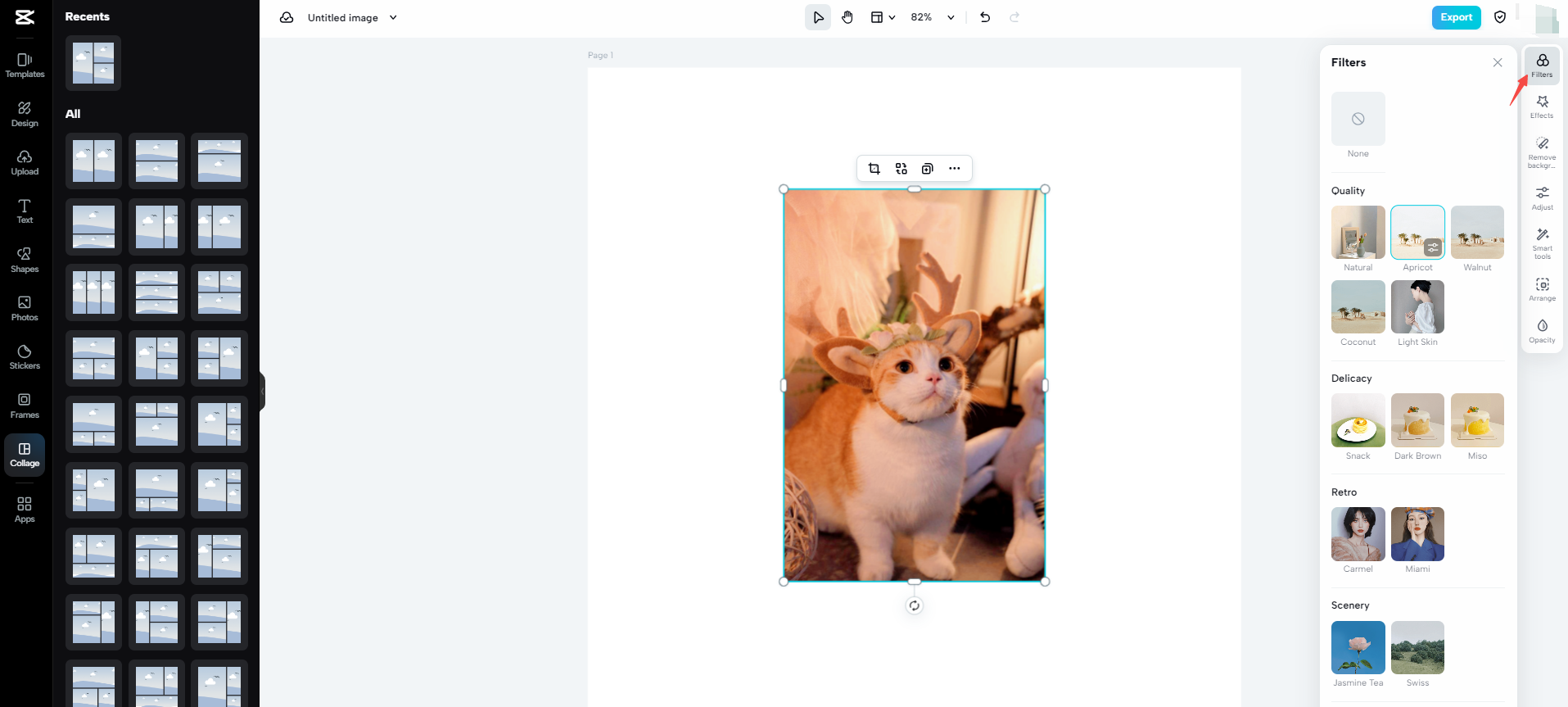Click the rotate handle below image
Screen dimensions: 1568x707
[x=915, y=606]
